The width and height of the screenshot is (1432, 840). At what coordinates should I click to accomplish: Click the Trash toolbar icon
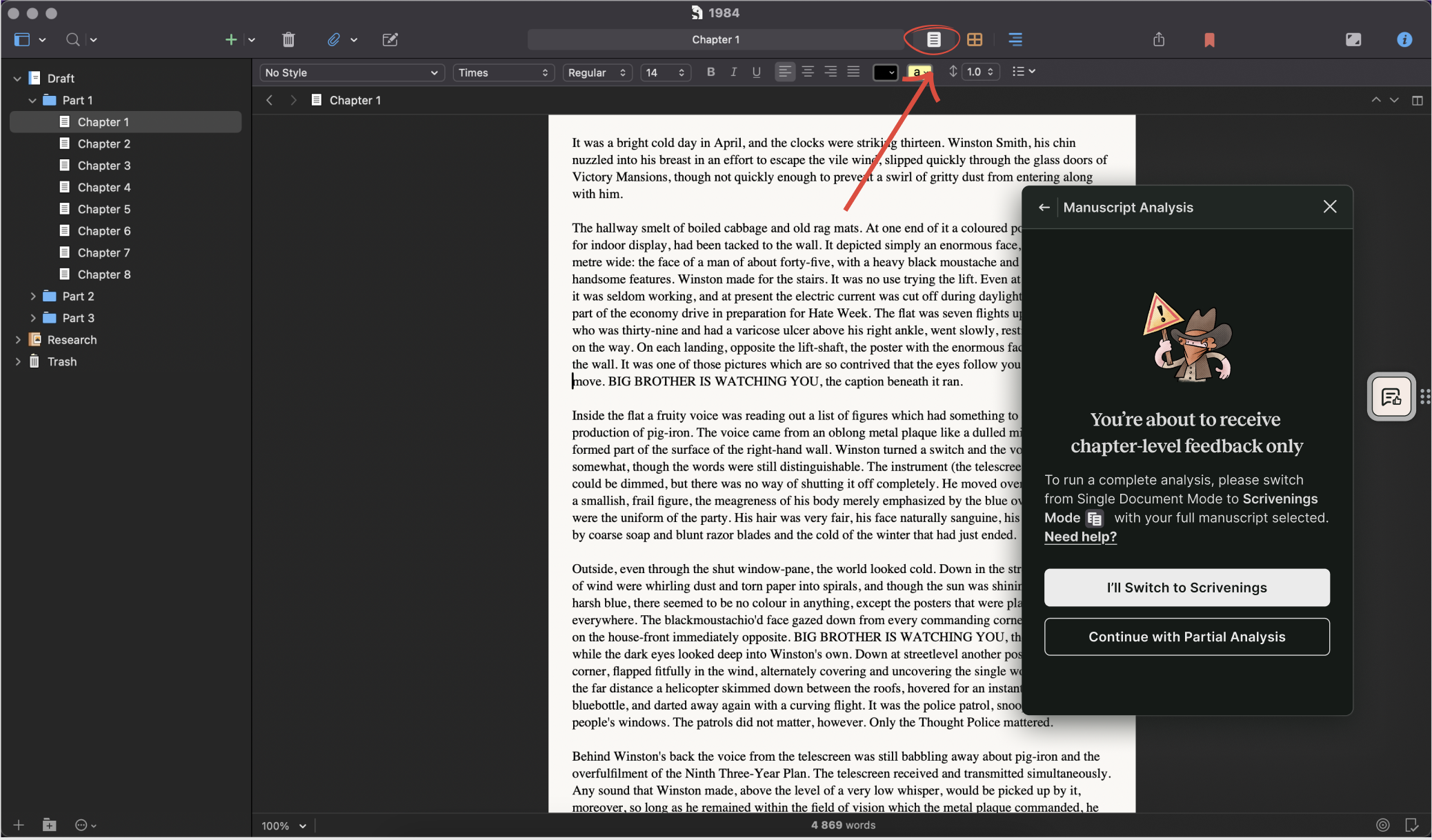(288, 39)
